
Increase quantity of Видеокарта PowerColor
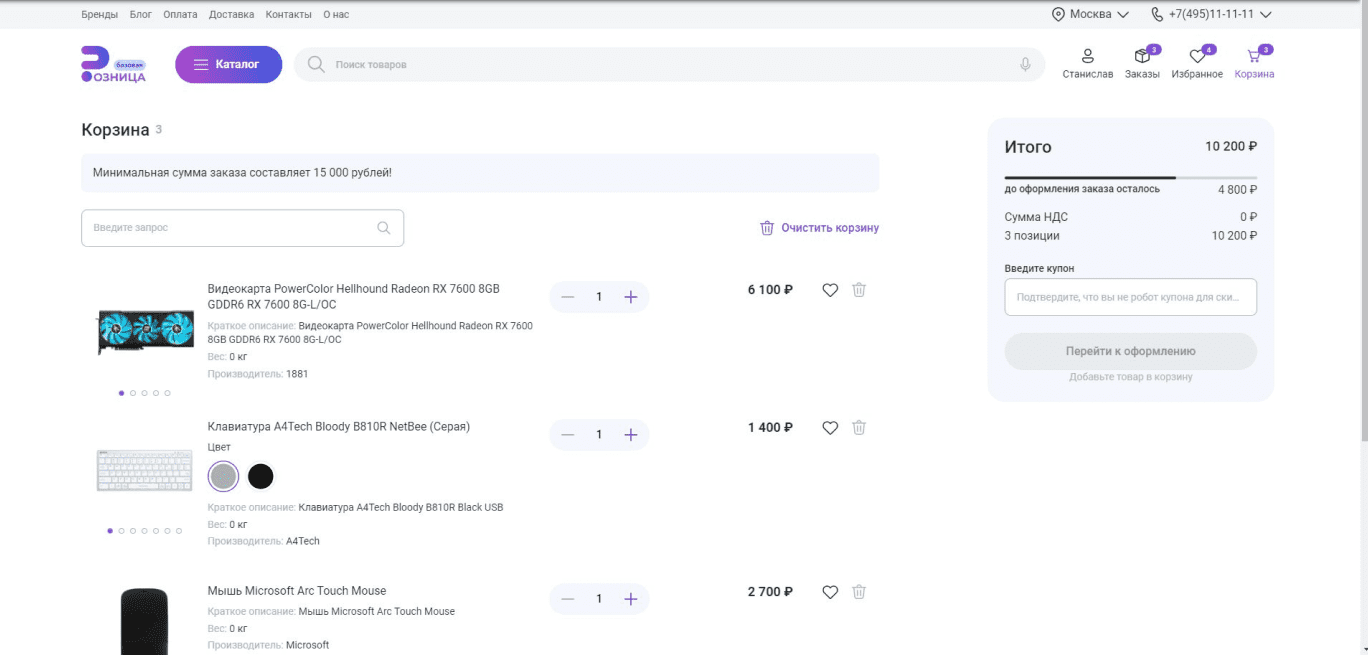coord(630,297)
